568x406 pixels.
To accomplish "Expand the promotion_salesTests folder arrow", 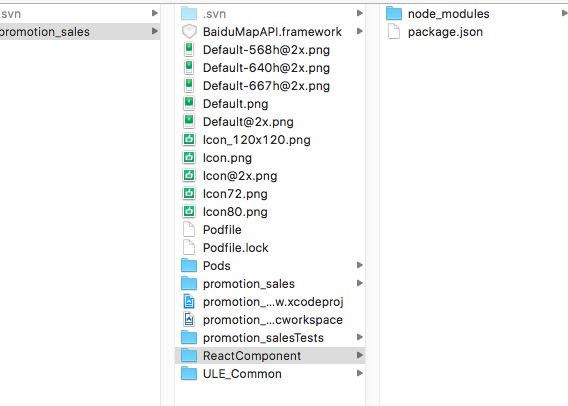I will (360, 337).
